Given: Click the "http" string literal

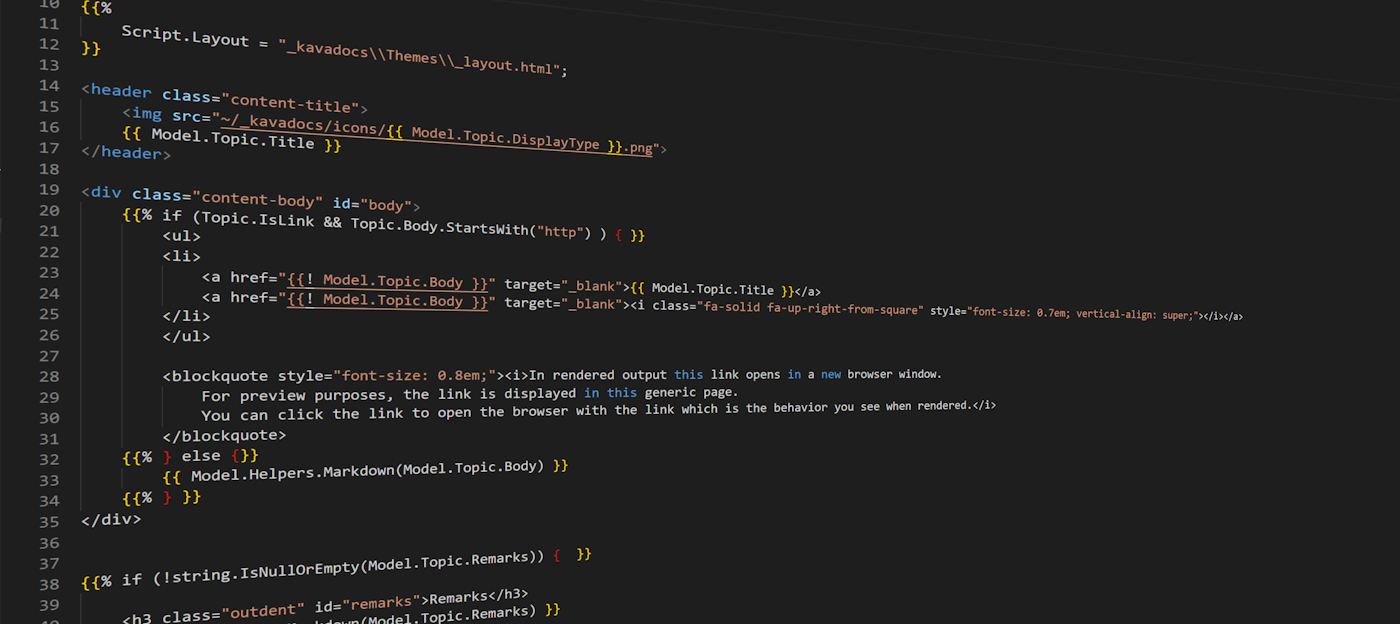Looking at the screenshot, I should coord(559,232).
